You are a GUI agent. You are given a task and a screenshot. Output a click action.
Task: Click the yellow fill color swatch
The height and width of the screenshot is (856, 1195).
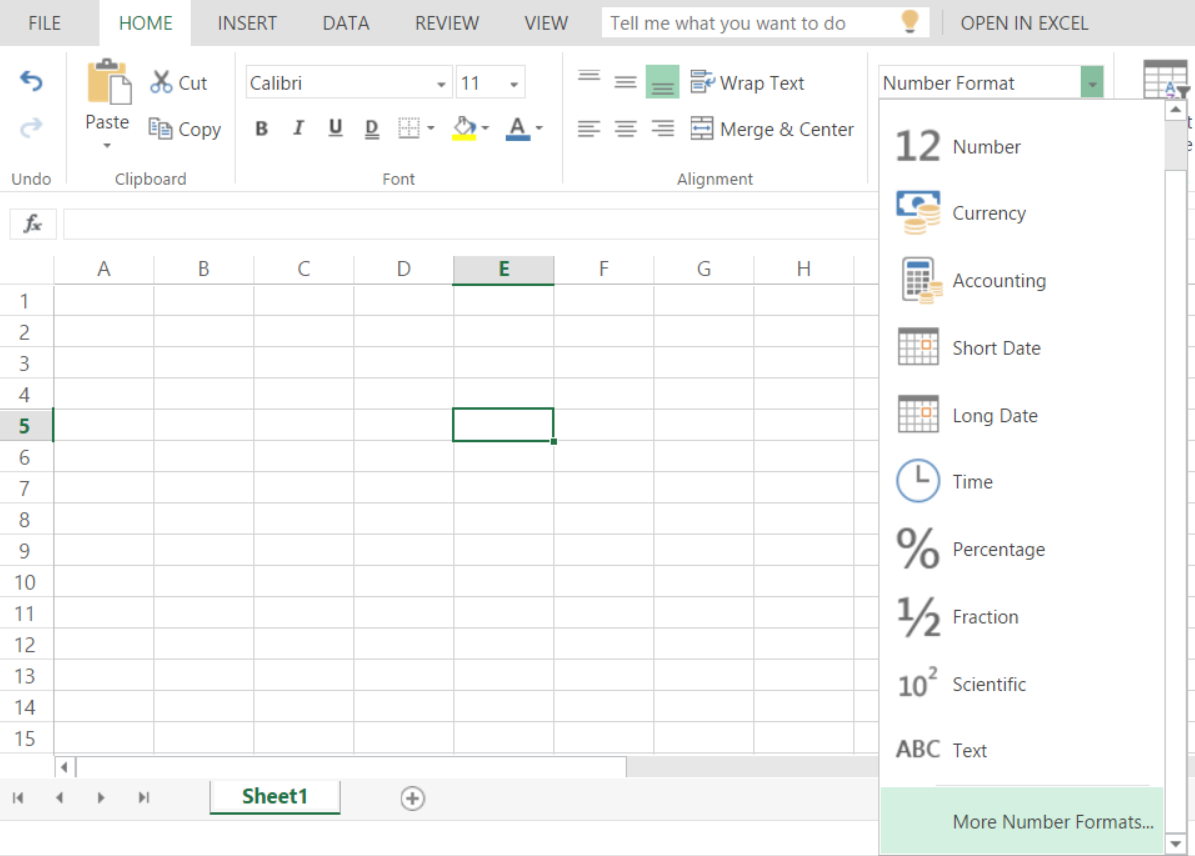pyautogui.click(x=465, y=135)
